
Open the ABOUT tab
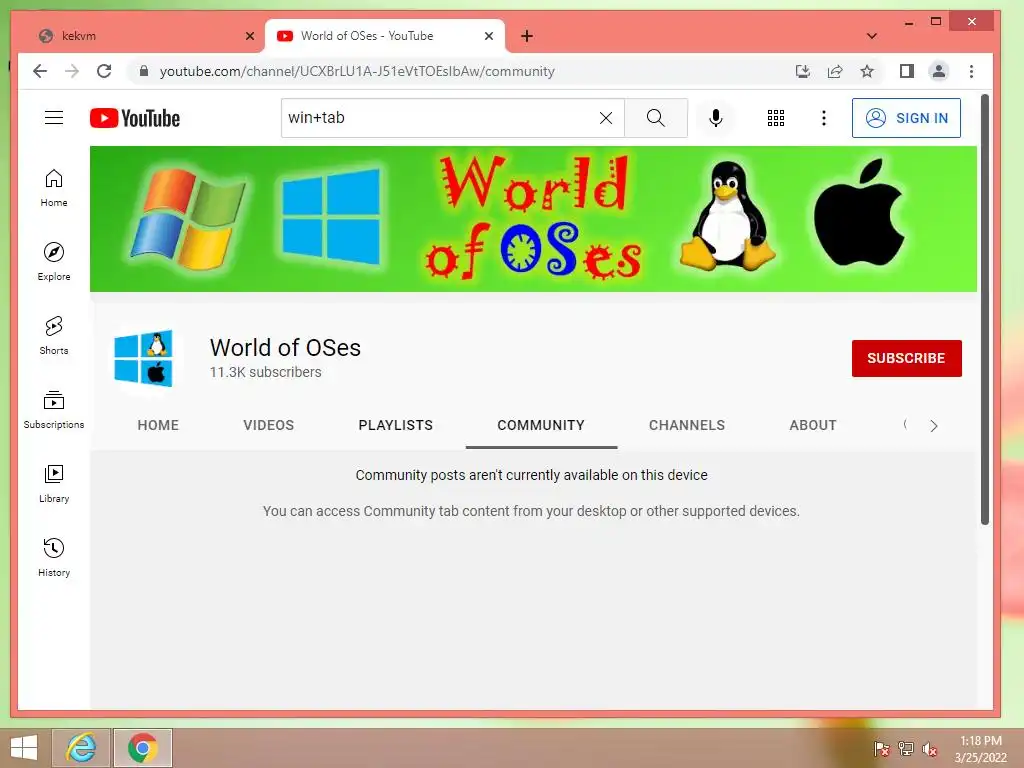point(813,425)
